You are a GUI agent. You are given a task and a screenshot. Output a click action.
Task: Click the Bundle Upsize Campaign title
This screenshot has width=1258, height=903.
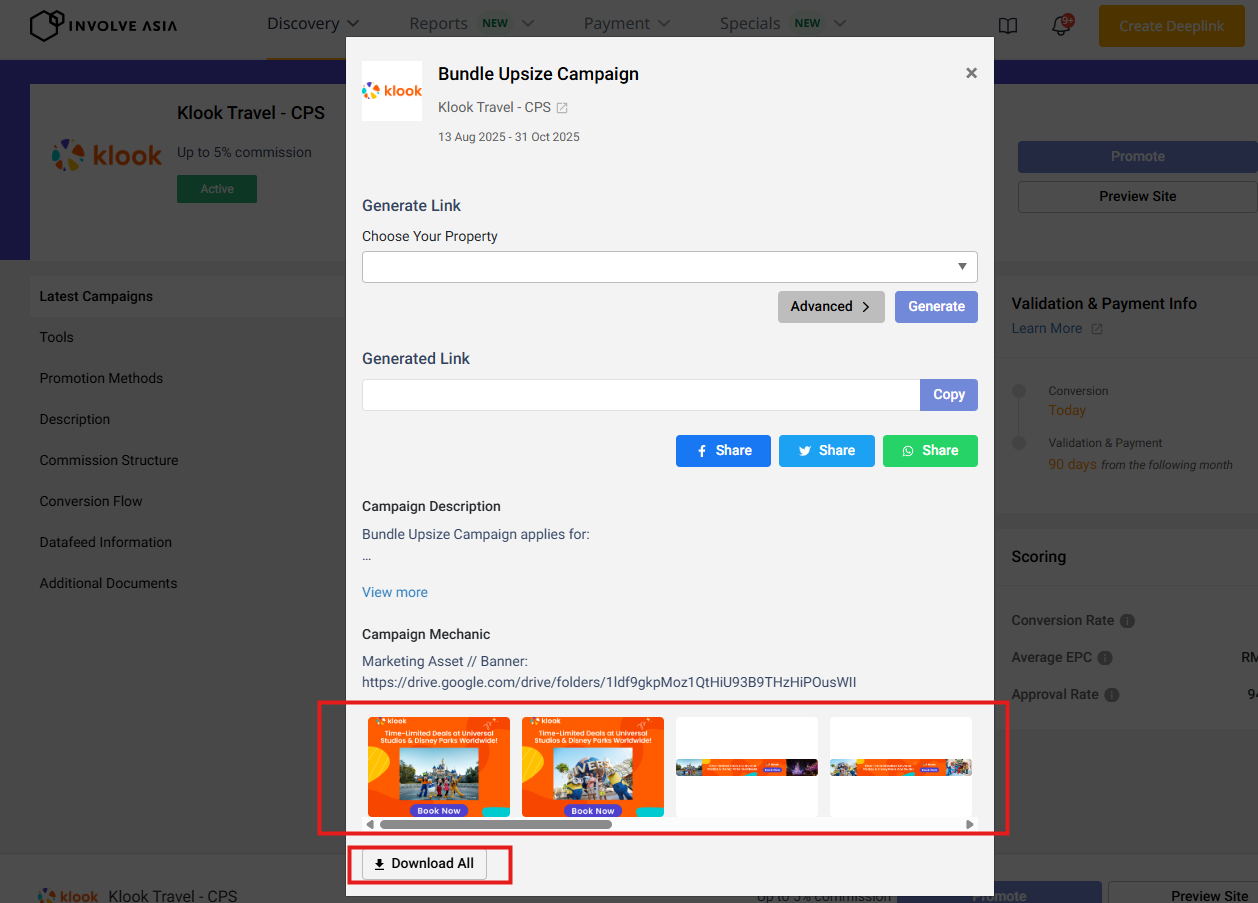coord(538,74)
